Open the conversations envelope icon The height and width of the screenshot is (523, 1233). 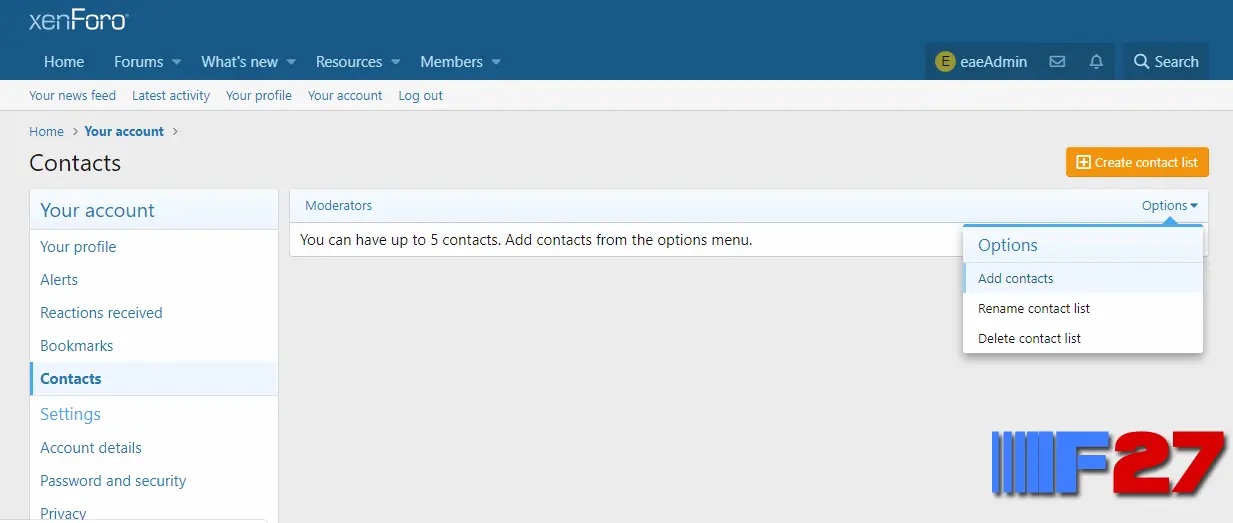1057,62
